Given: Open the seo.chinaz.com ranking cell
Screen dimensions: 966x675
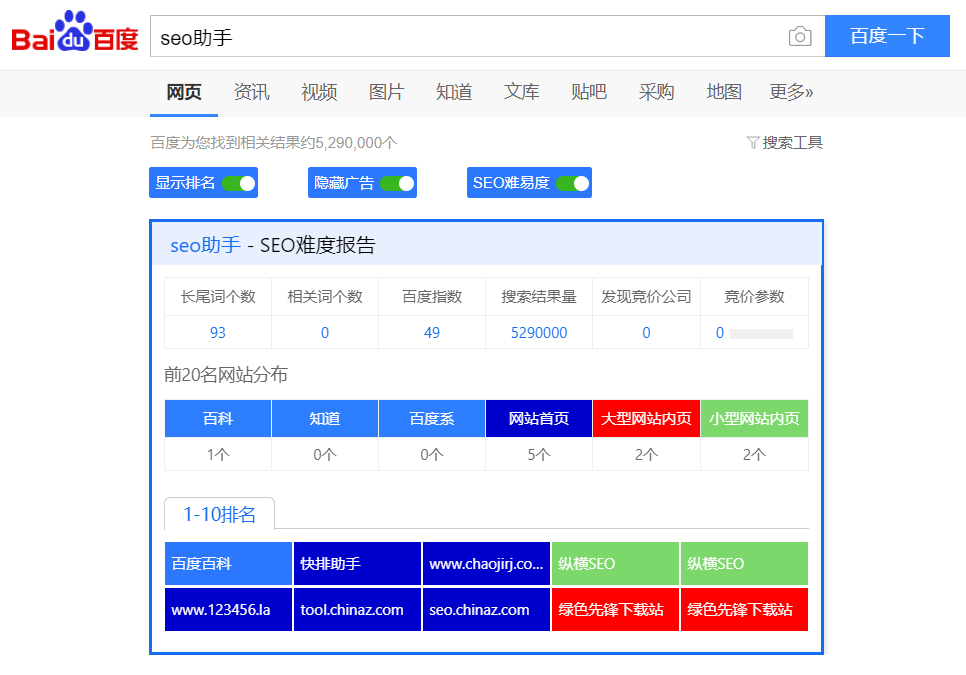Looking at the screenshot, I should tap(486, 610).
